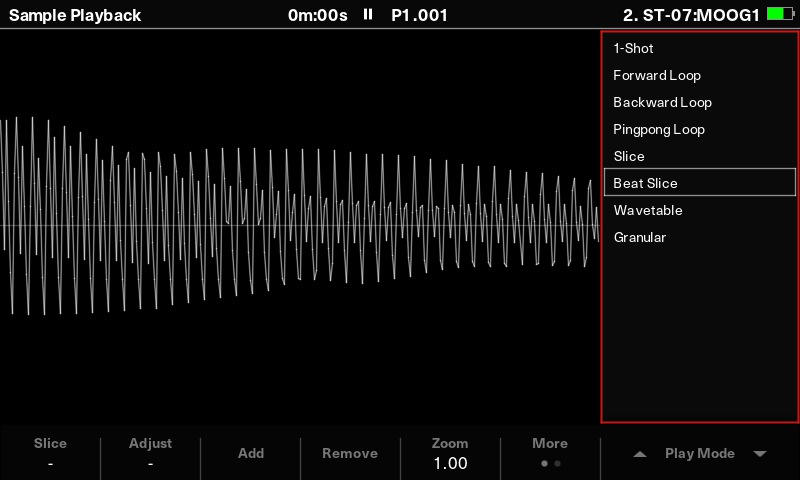Click the Add slice button

(x=251, y=453)
